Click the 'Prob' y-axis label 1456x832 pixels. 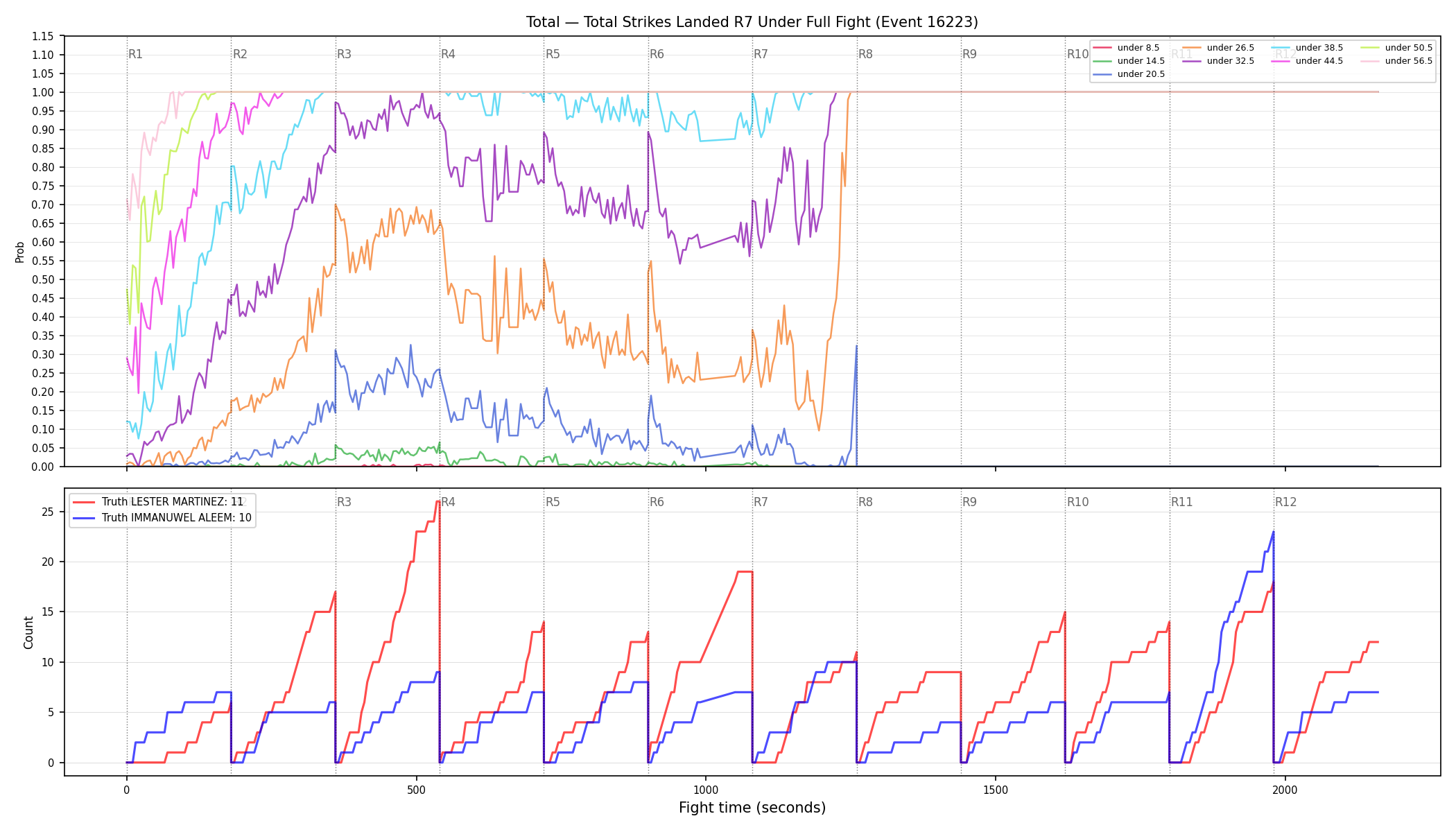19,252
